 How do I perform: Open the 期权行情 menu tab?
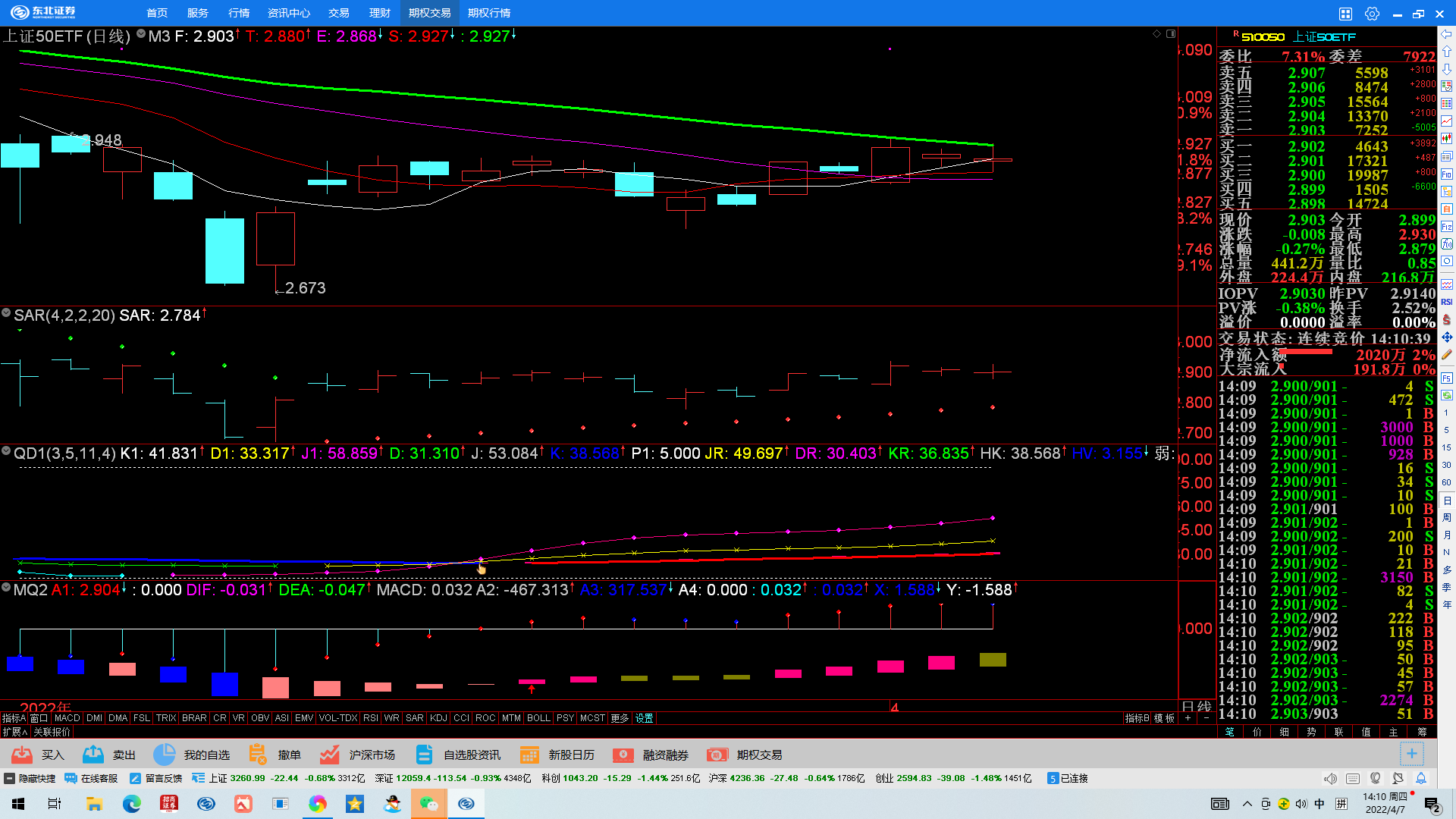tap(489, 13)
